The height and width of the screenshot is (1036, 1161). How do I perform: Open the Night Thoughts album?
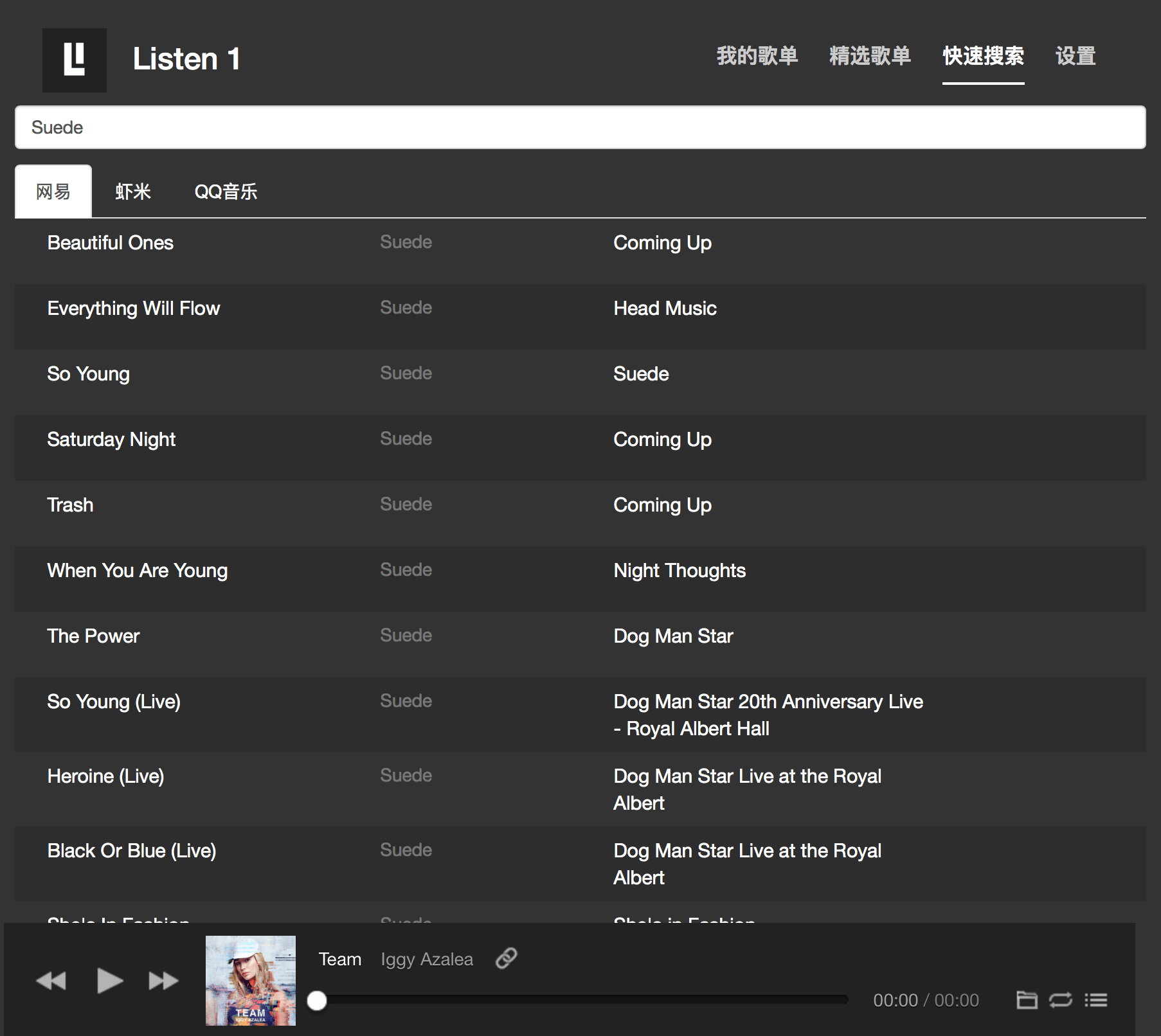click(679, 571)
